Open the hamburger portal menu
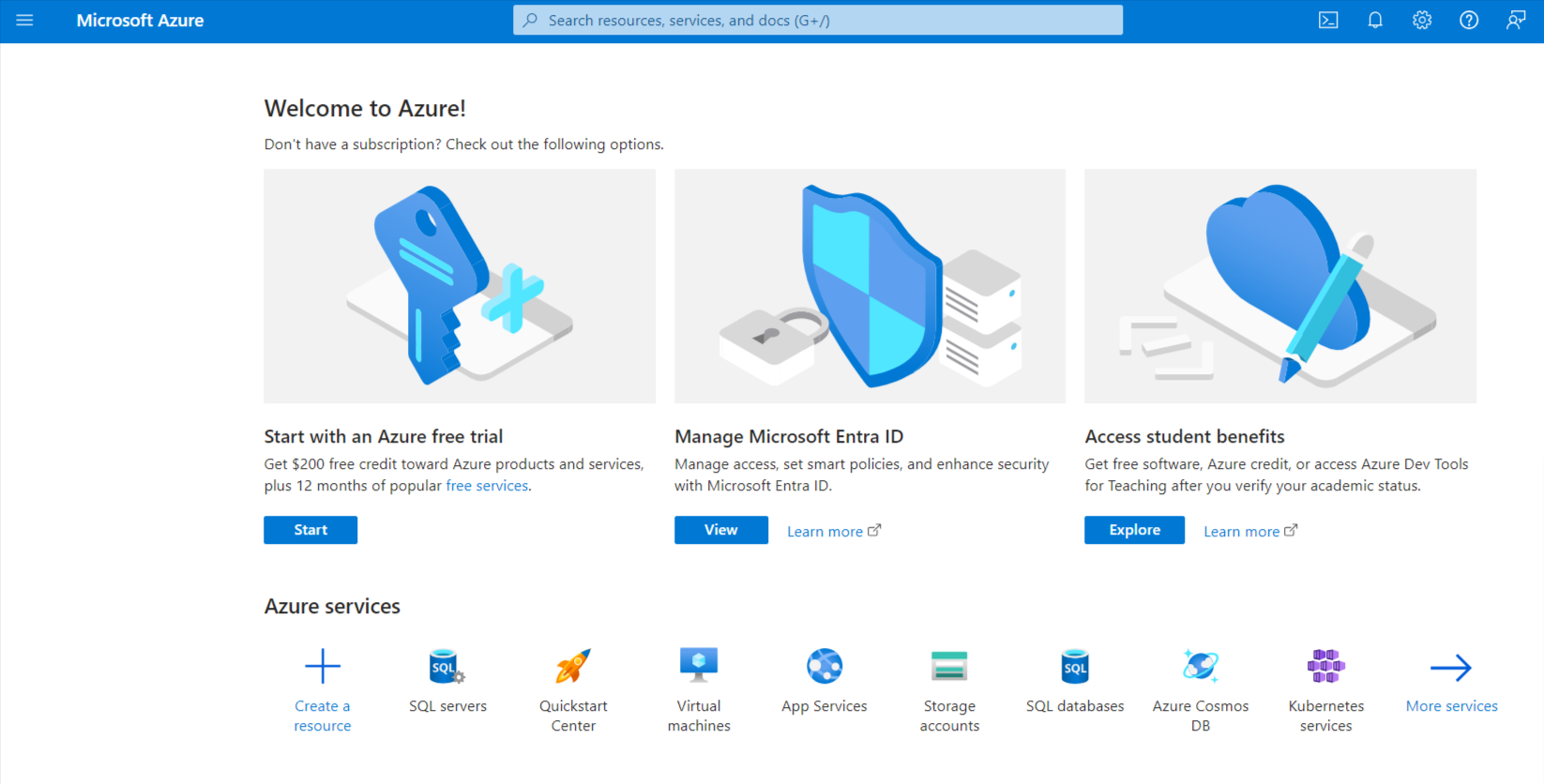1544x784 pixels. click(24, 20)
